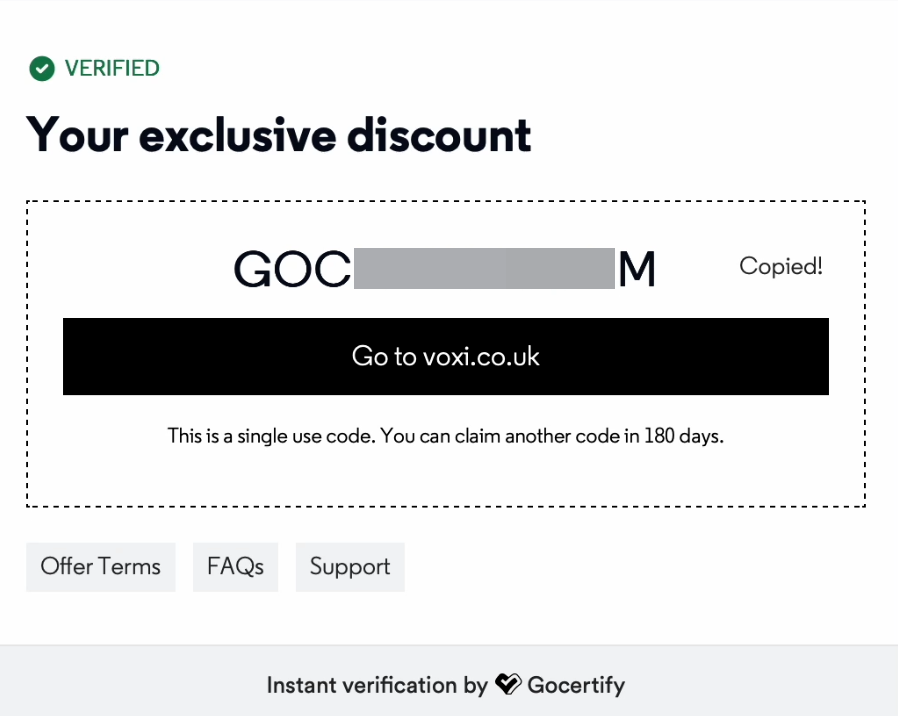Click the VERIFIED status text
Screen dimensions: 898x716
click(112, 68)
